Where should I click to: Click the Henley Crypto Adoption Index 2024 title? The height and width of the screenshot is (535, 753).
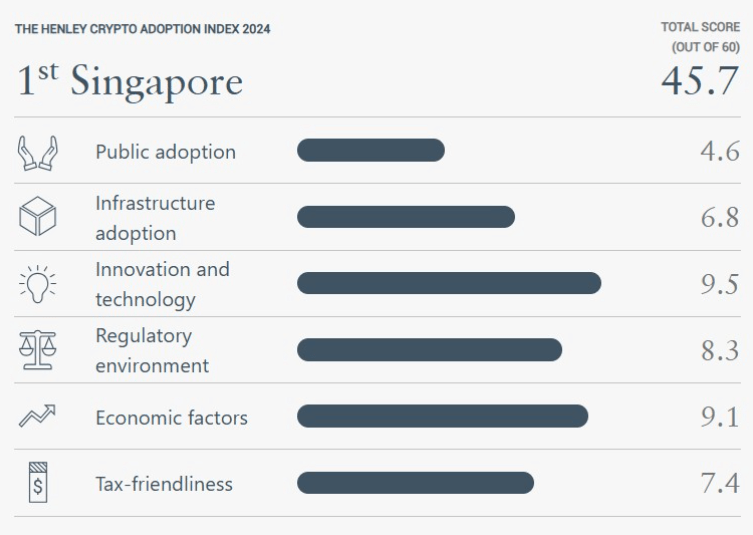coord(143,29)
